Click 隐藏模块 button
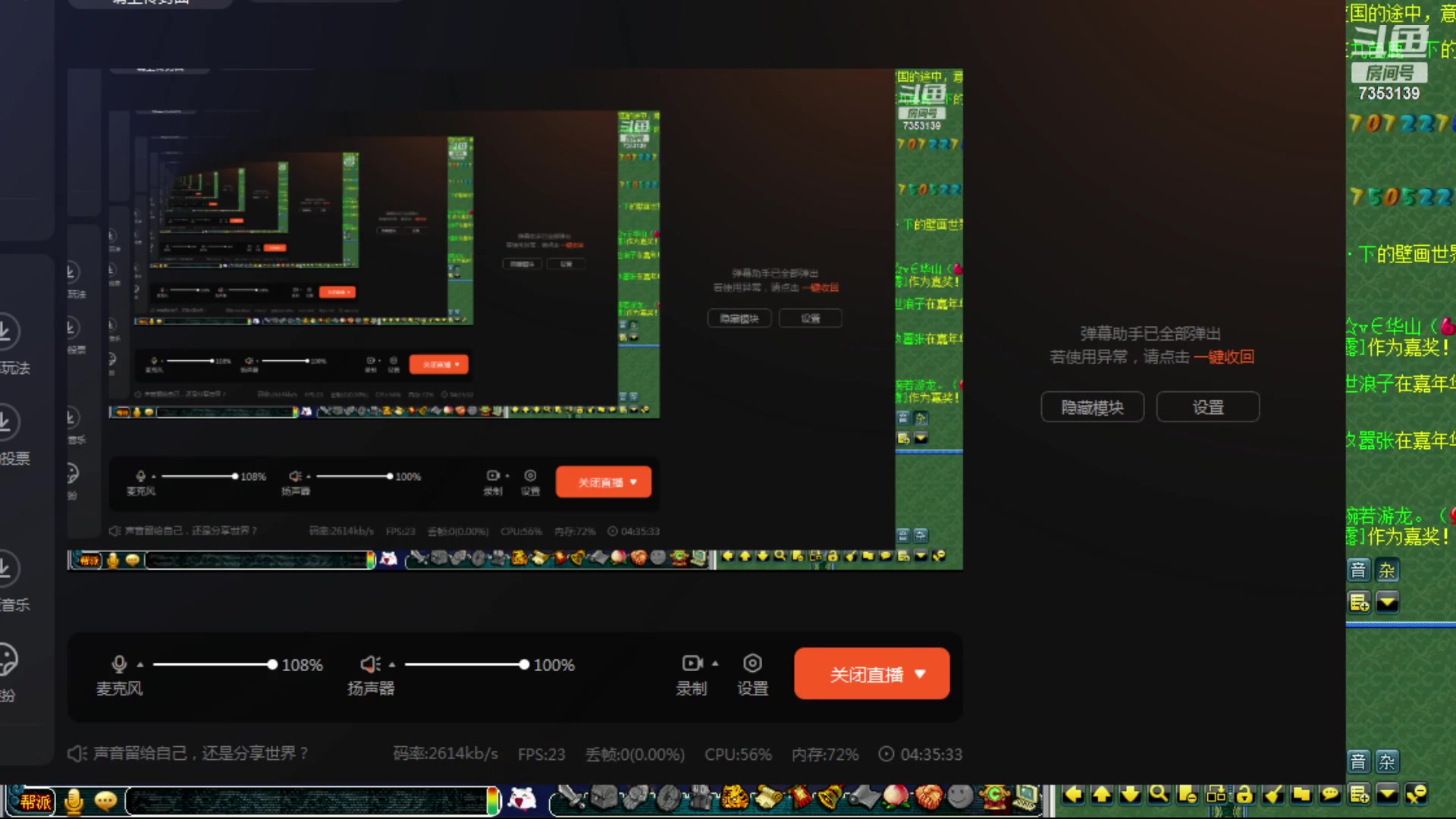The height and width of the screenshot is (819, 1456). (x=1092, y=407)
